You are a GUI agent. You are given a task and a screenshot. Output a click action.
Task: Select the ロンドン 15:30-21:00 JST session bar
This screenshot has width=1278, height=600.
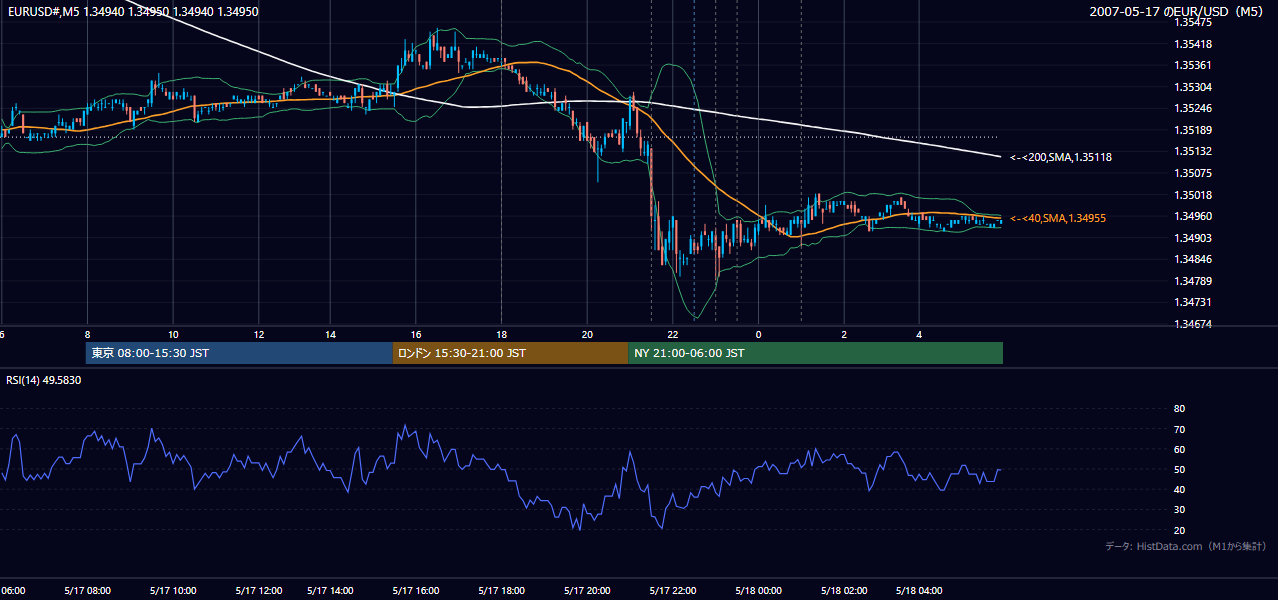click(x=510, y=353)
